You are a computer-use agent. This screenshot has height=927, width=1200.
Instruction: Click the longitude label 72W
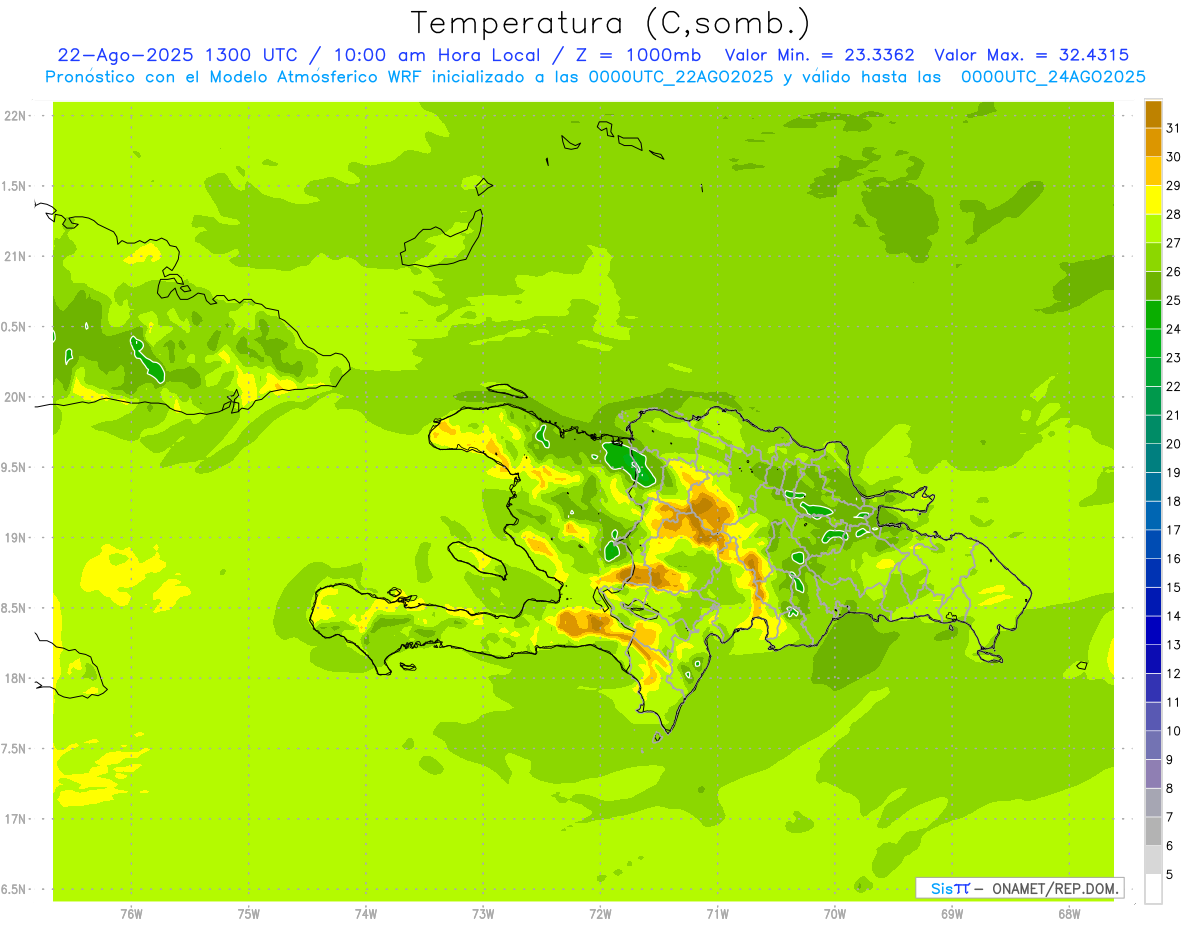[x=600, y=914]
